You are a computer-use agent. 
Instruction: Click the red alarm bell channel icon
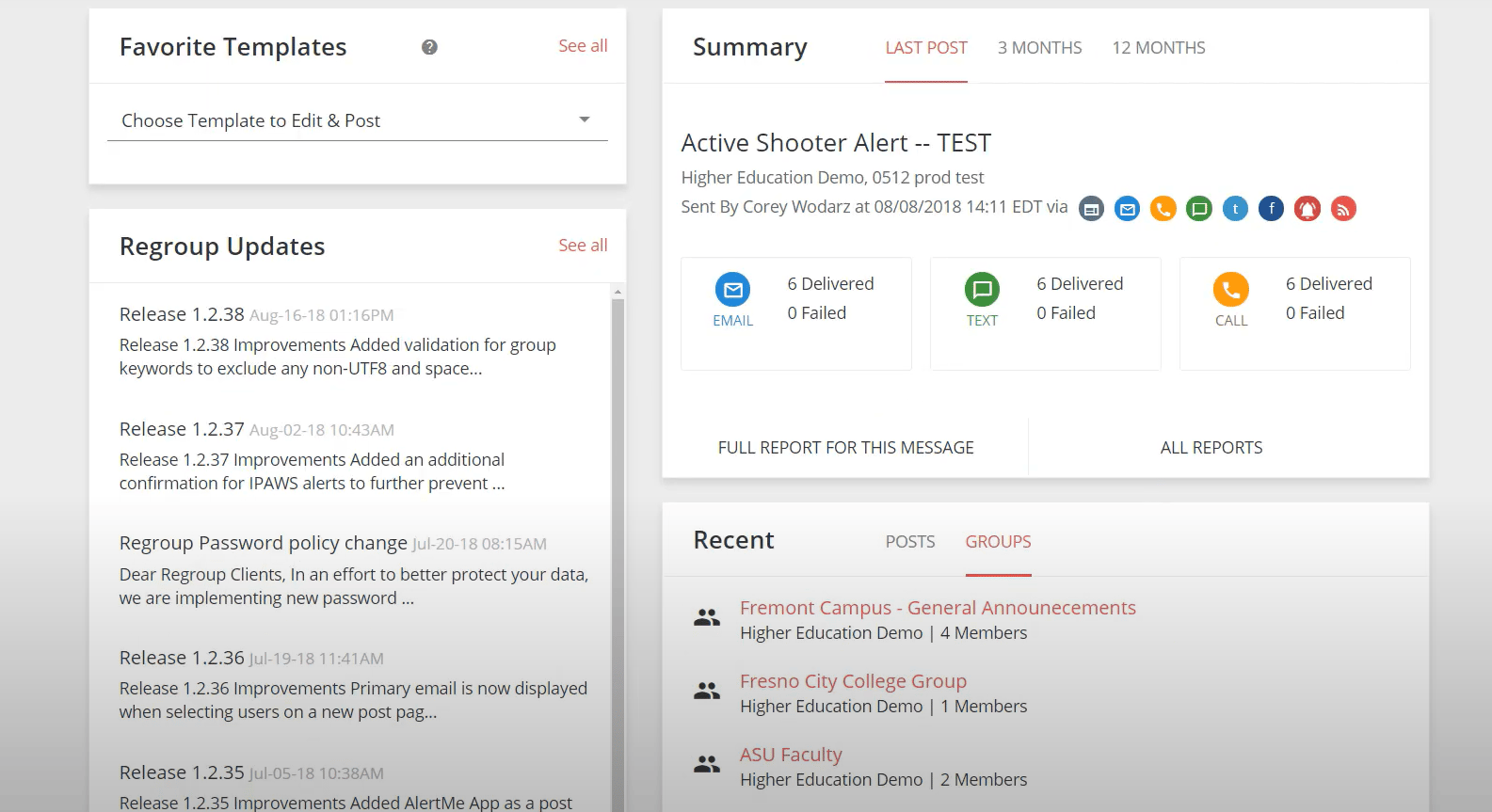pyautogui.click(x=1308, y=209)
